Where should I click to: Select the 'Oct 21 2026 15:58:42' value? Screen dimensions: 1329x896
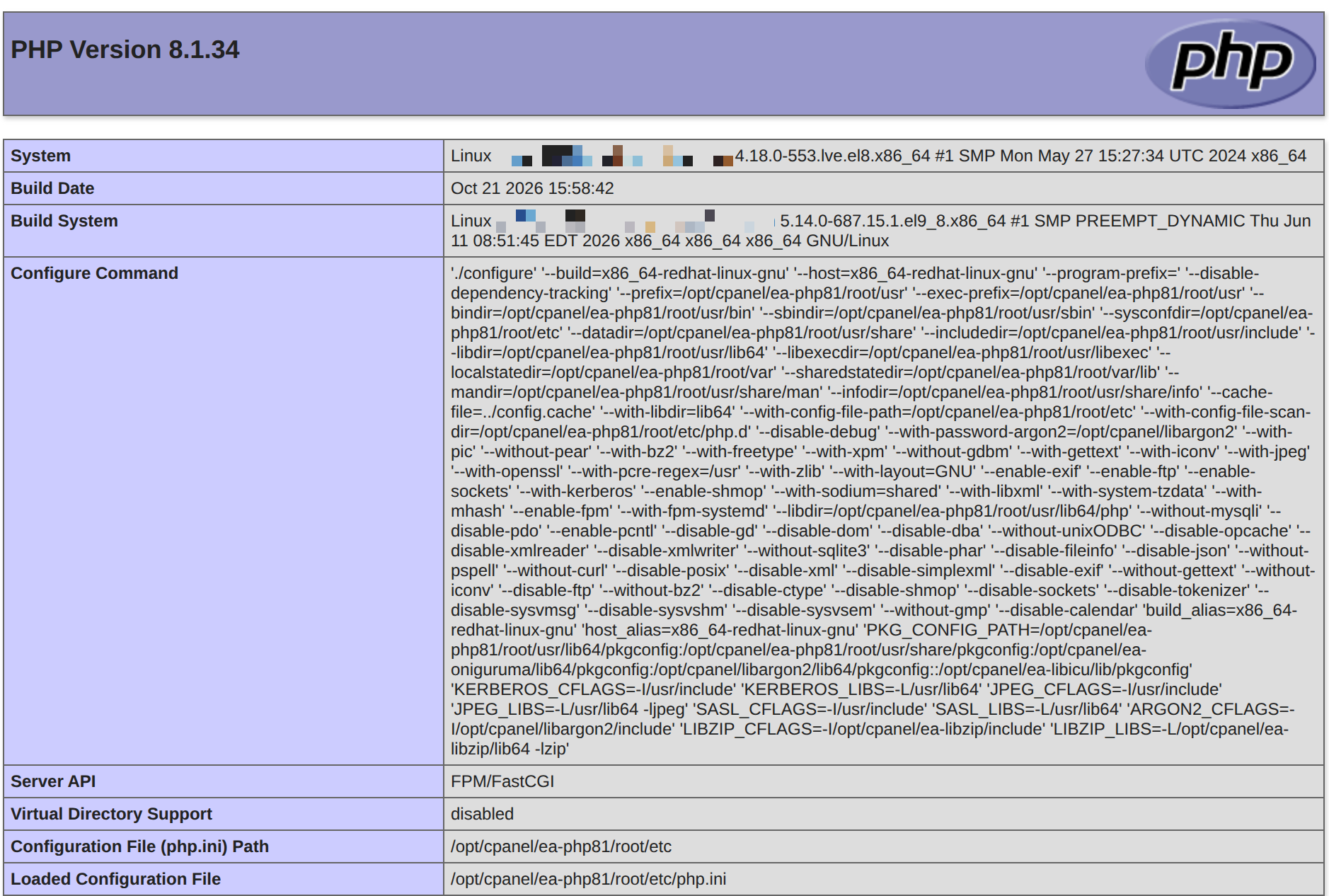coord(532,188)
